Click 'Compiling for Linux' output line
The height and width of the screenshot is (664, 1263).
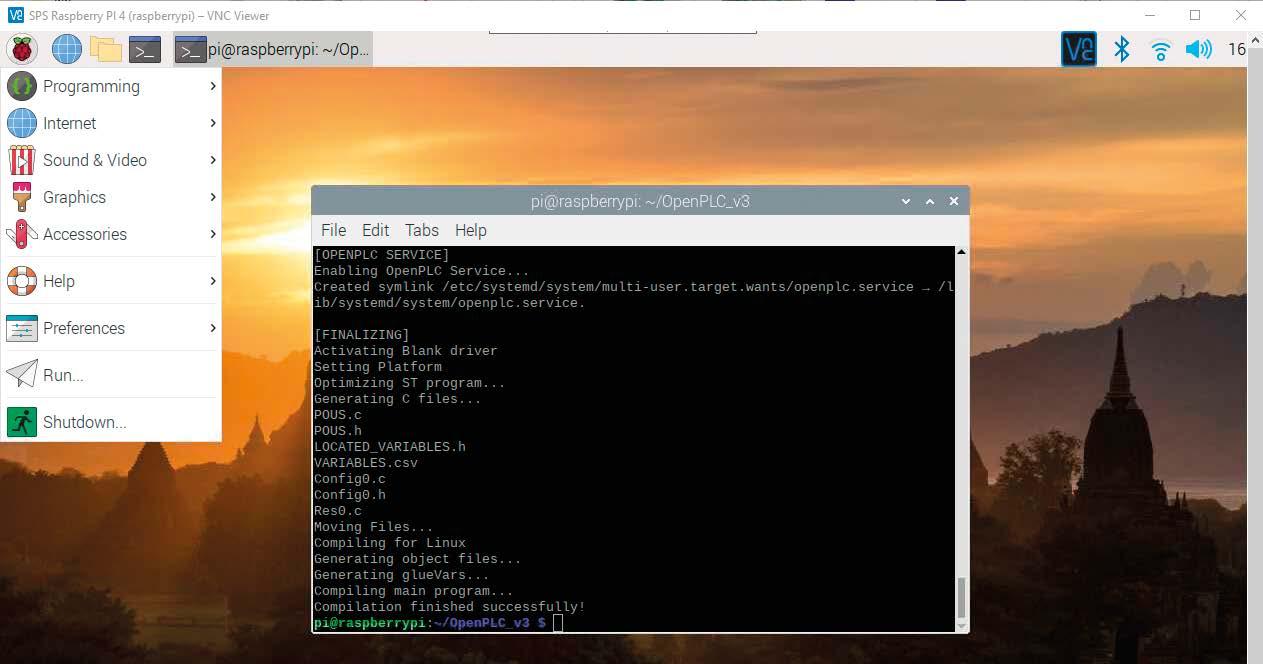tap(390, 543)
